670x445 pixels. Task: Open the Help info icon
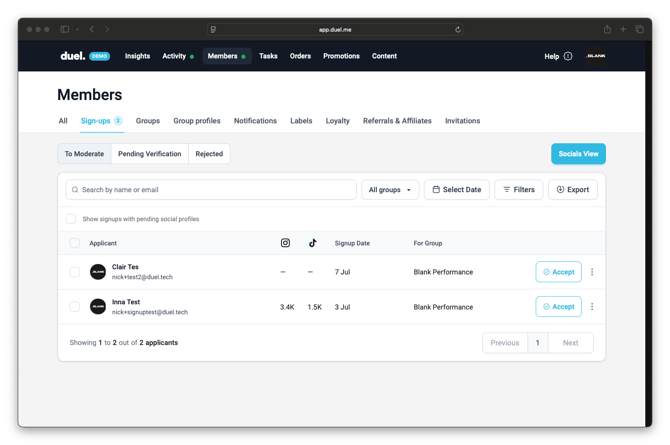click(568, 56)
